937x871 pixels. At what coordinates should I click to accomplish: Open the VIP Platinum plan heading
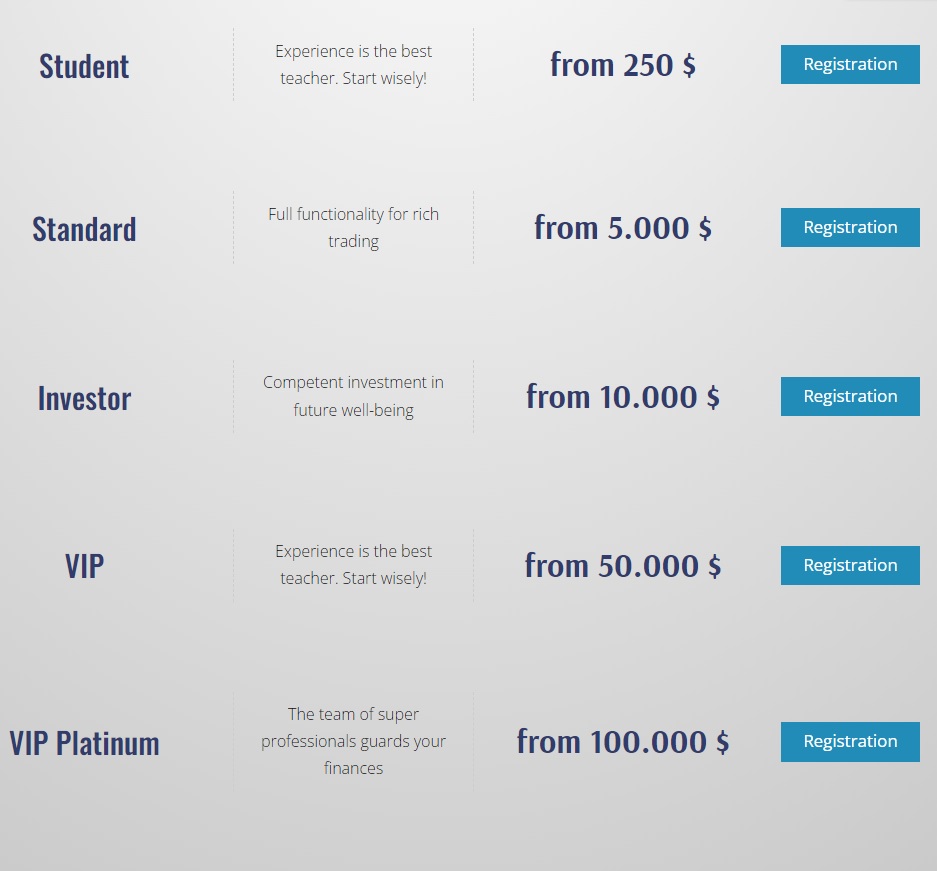(84, 743)
